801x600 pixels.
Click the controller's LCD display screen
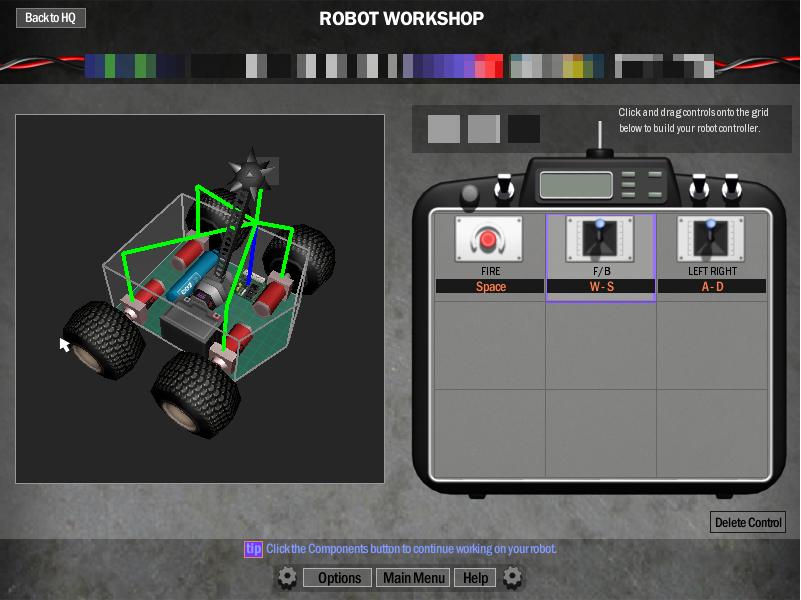click(575, 184)
